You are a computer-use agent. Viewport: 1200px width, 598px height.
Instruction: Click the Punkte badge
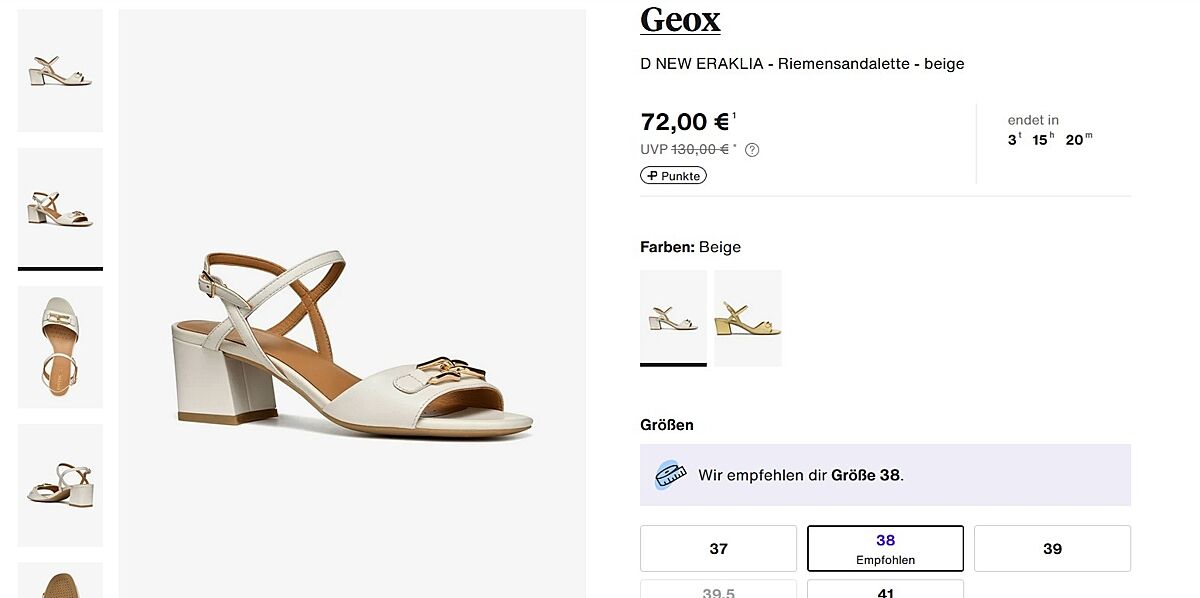[673, 176]
